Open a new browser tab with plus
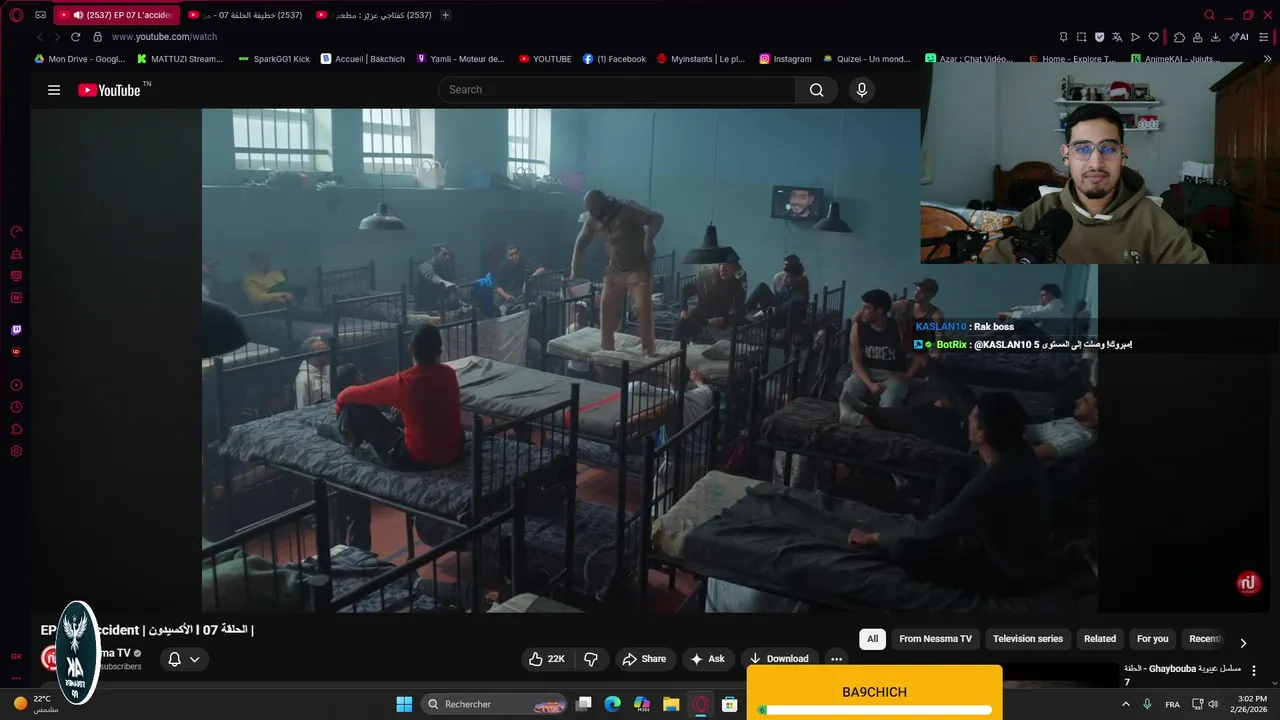The width and height of the screenshot is (1280, 720). tap(446, 15)
